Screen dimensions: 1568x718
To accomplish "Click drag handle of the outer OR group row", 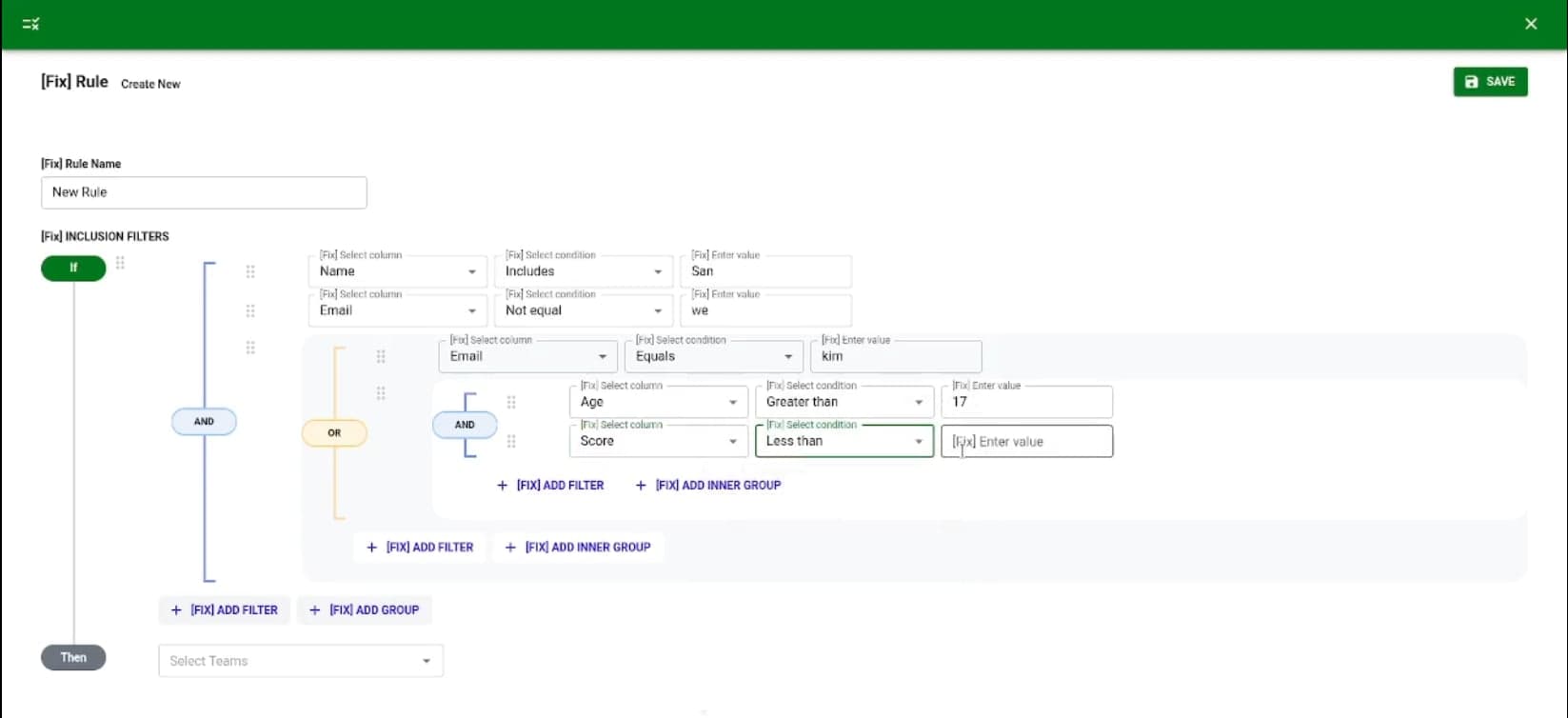I will tap(250, 348).
